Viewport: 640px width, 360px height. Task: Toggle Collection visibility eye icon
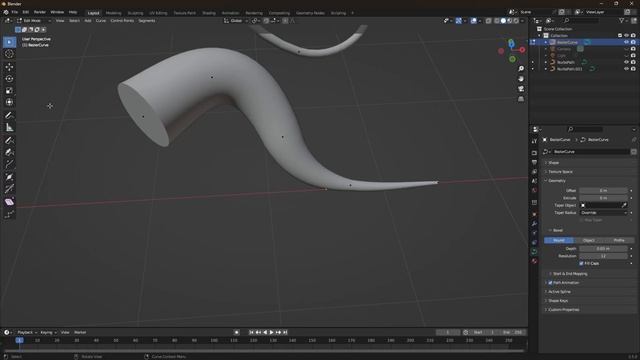(626, 36)
